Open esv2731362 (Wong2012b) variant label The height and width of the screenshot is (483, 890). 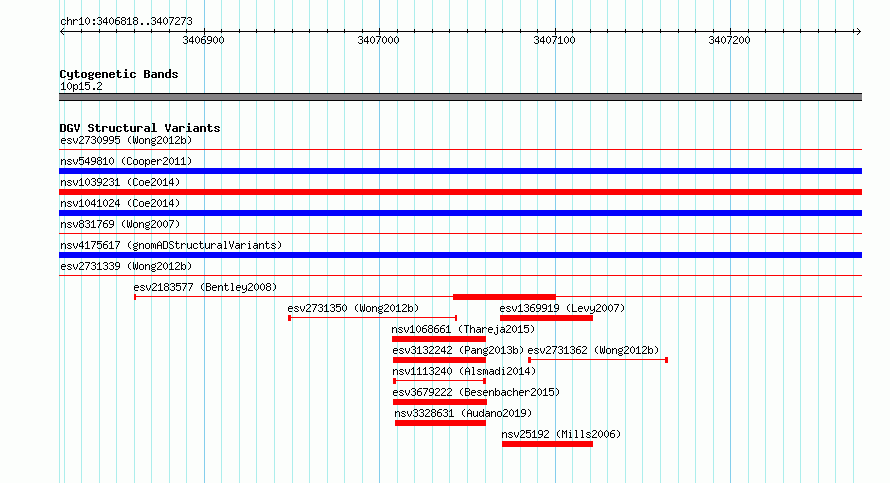click(x=593, y=350)
